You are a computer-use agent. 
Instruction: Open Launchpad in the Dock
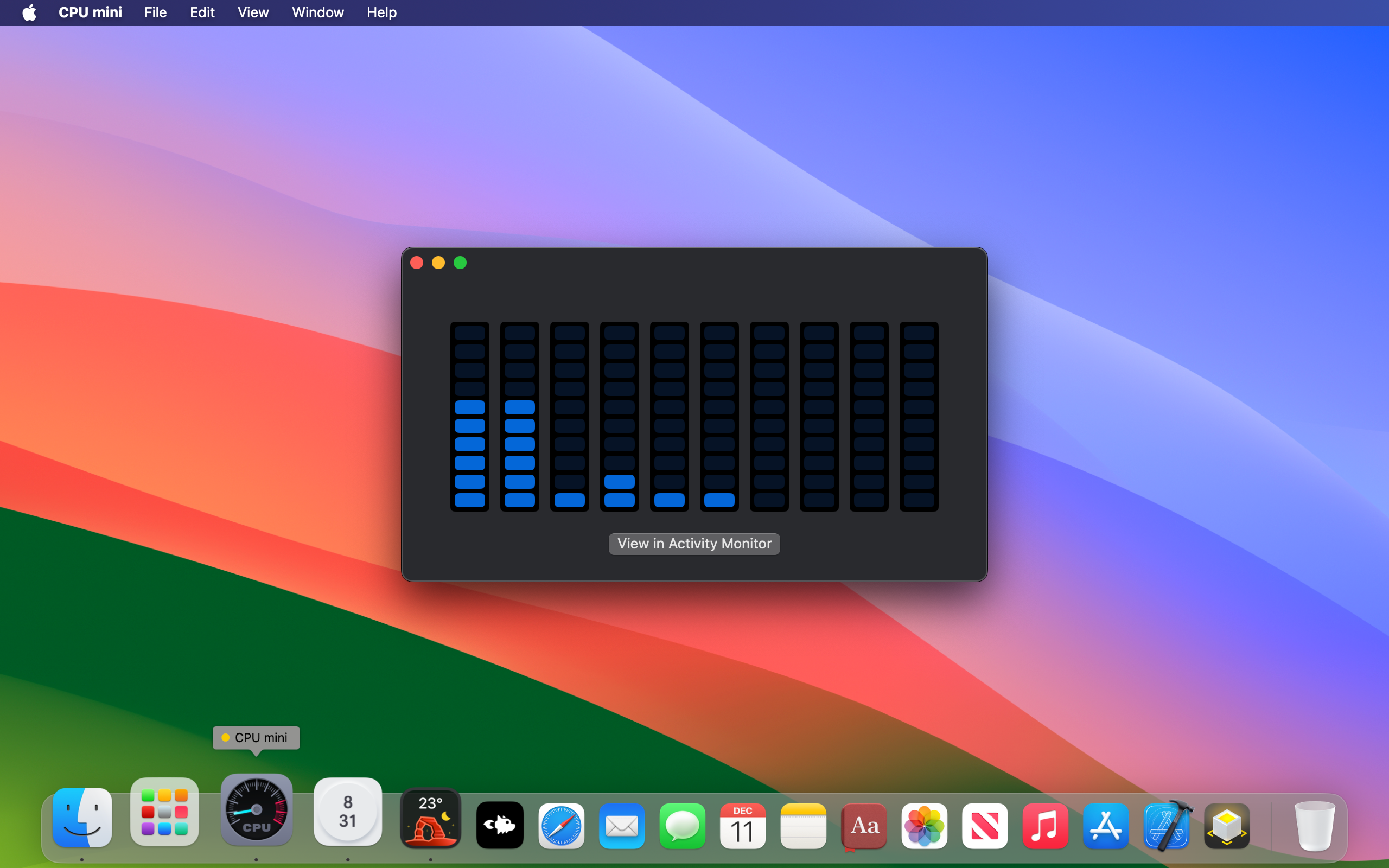click(x=165, y=812)
